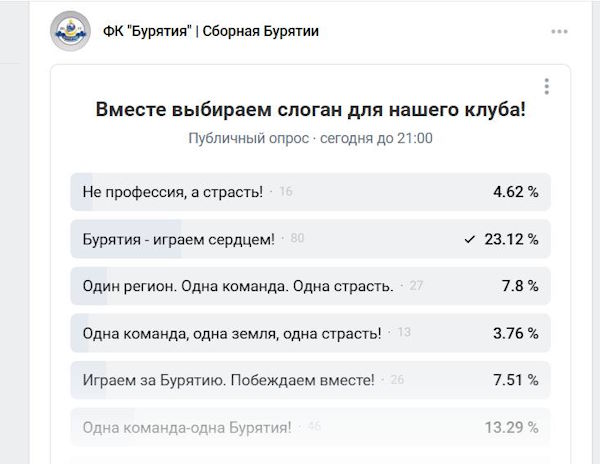The width and height of the screenshot is (600, 464).
Task: Vote for "Играем за Бурятию. Побеждаем вместе!"
Action: tap(228, 380)
